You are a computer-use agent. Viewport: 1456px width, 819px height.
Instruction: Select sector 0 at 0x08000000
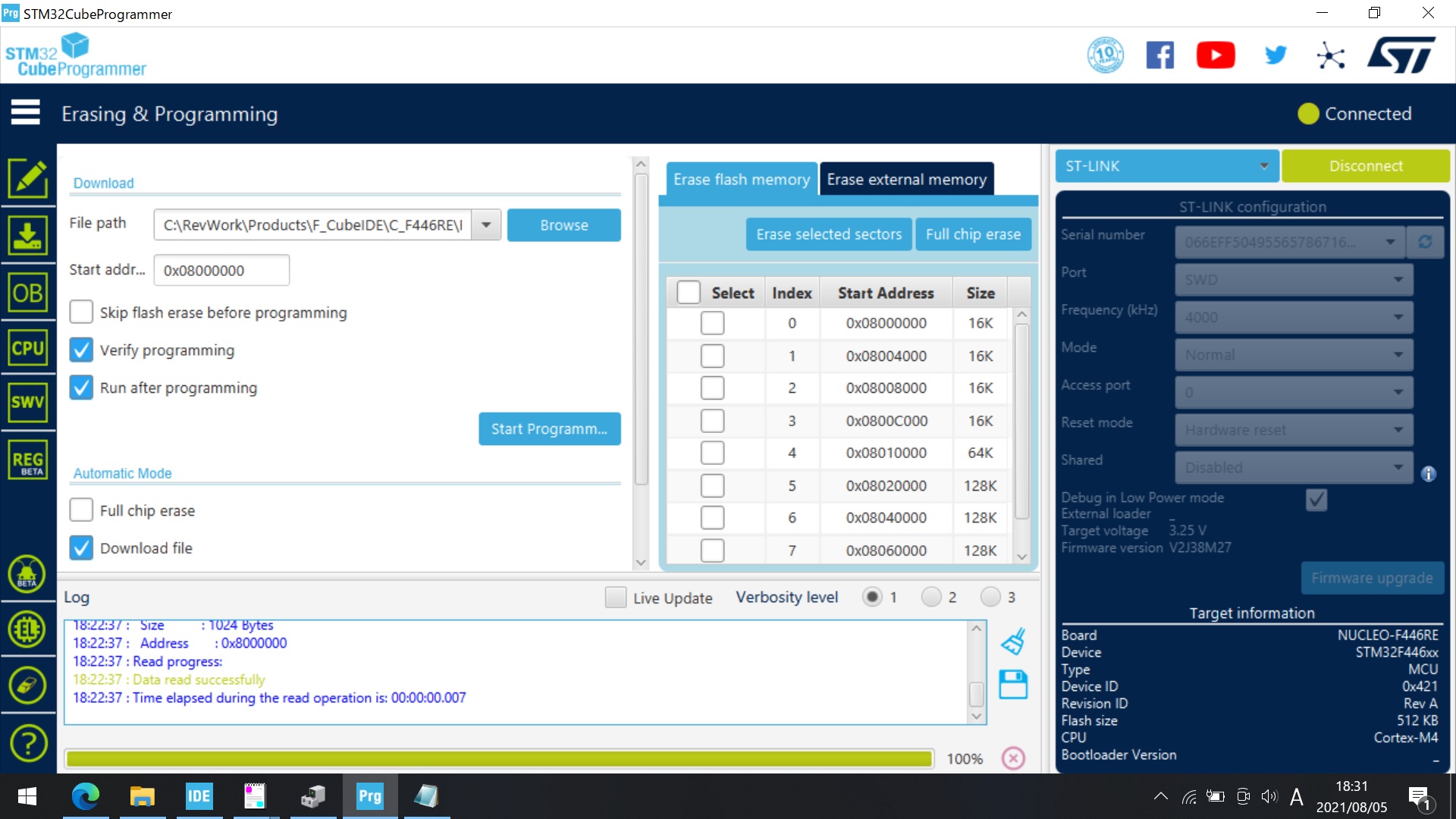[x=713, y=323]
